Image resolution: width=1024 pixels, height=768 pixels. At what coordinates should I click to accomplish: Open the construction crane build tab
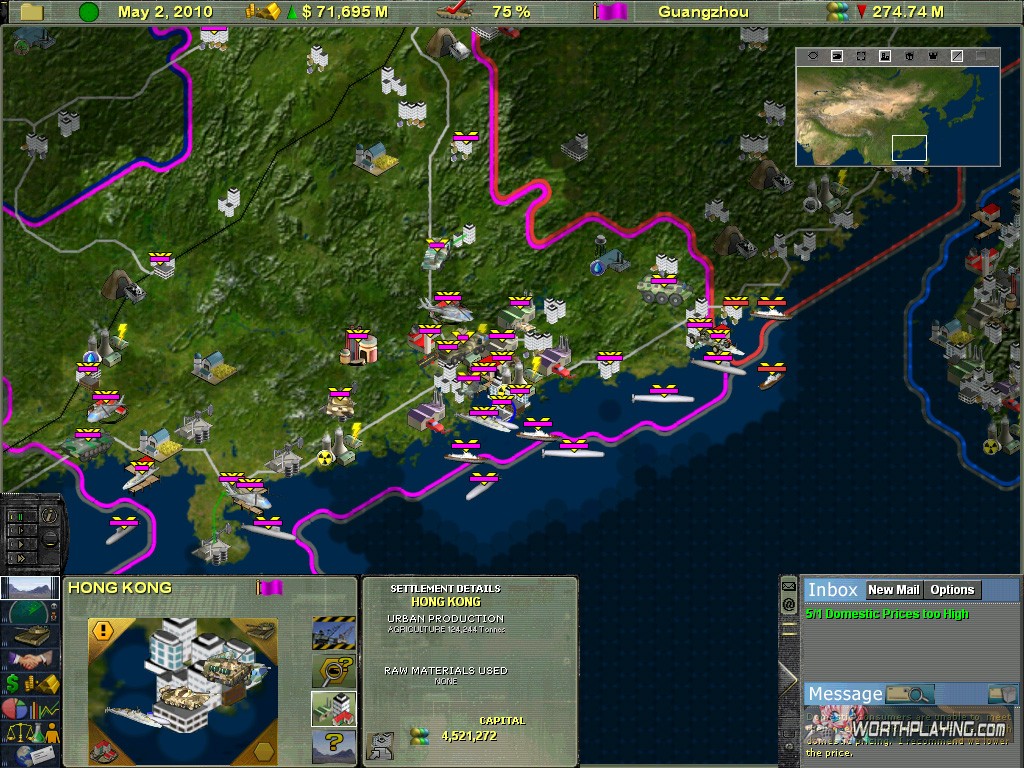pos(332,632)
